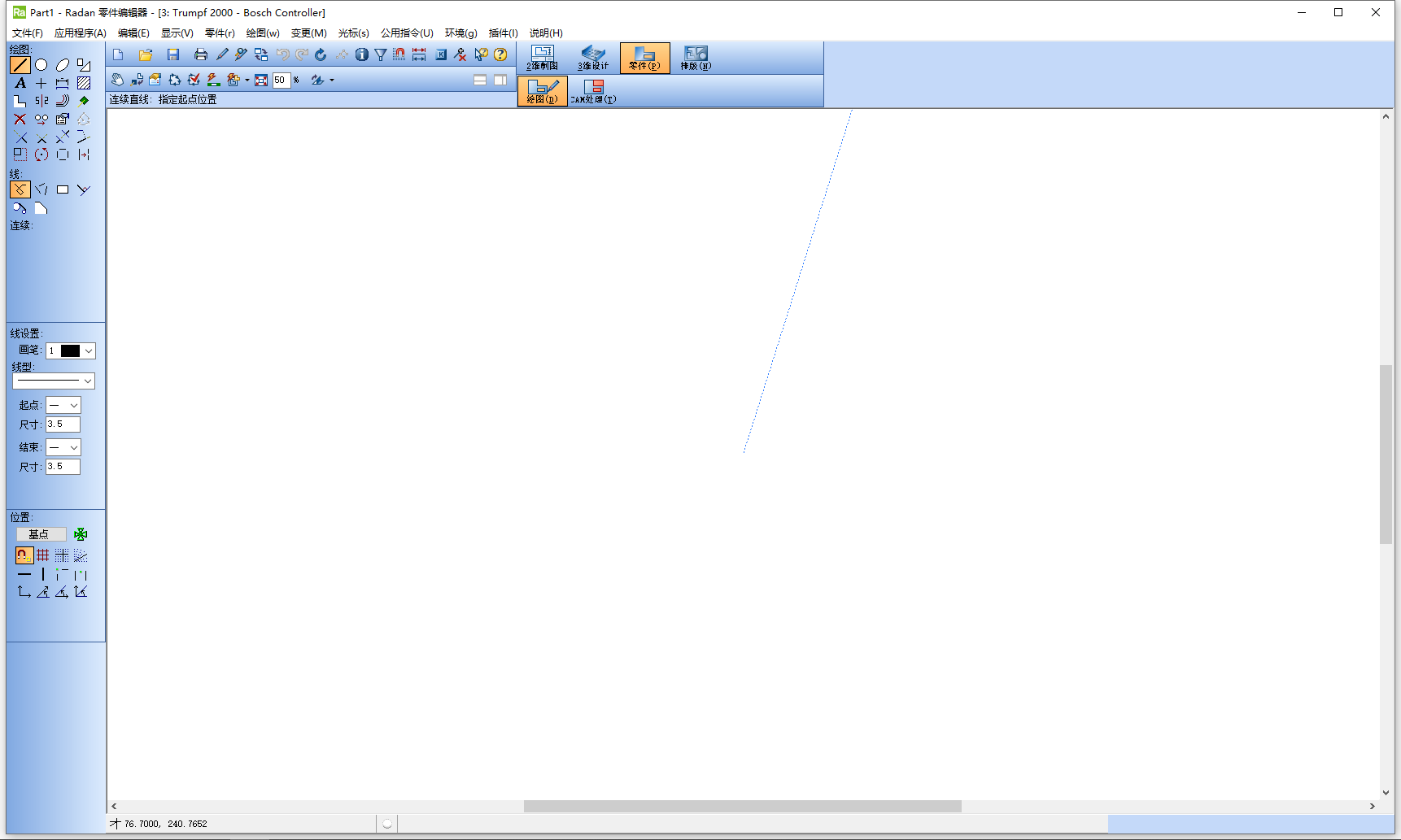Toggle continuous line mode
This screenshot has width=1401, height=840.
(x=20, y=189)
